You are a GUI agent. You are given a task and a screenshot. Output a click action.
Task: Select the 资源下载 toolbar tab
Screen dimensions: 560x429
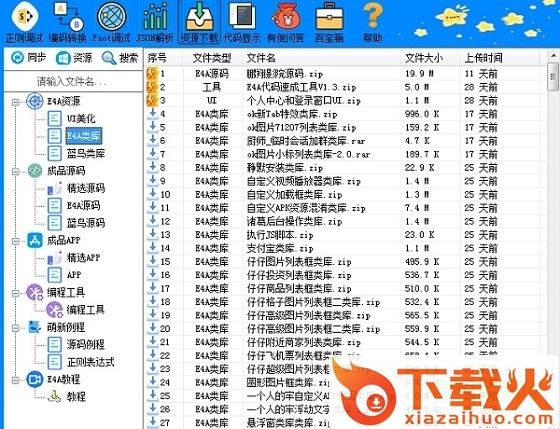(199, 22)
